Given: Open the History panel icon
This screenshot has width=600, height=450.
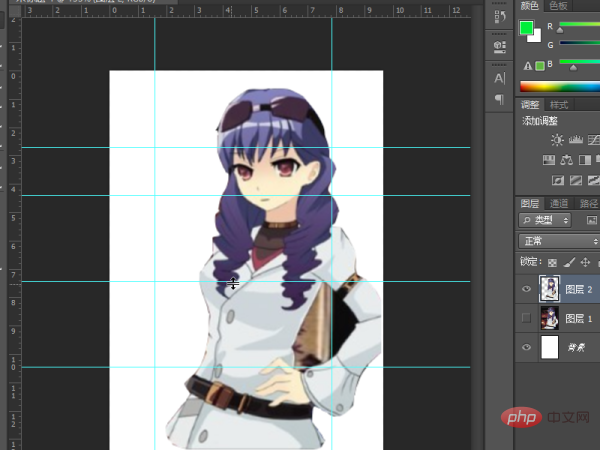Looking at the screenshot, I should 499,16.
